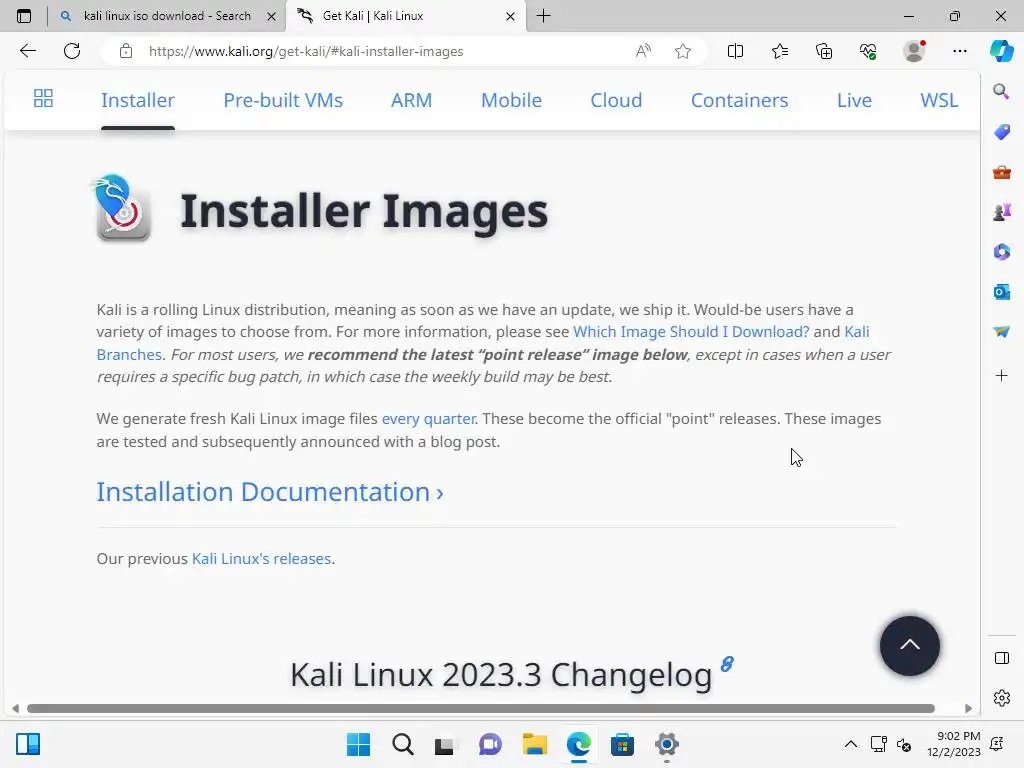
Task: View site information lock icon
Action: (x=126, y=51)
